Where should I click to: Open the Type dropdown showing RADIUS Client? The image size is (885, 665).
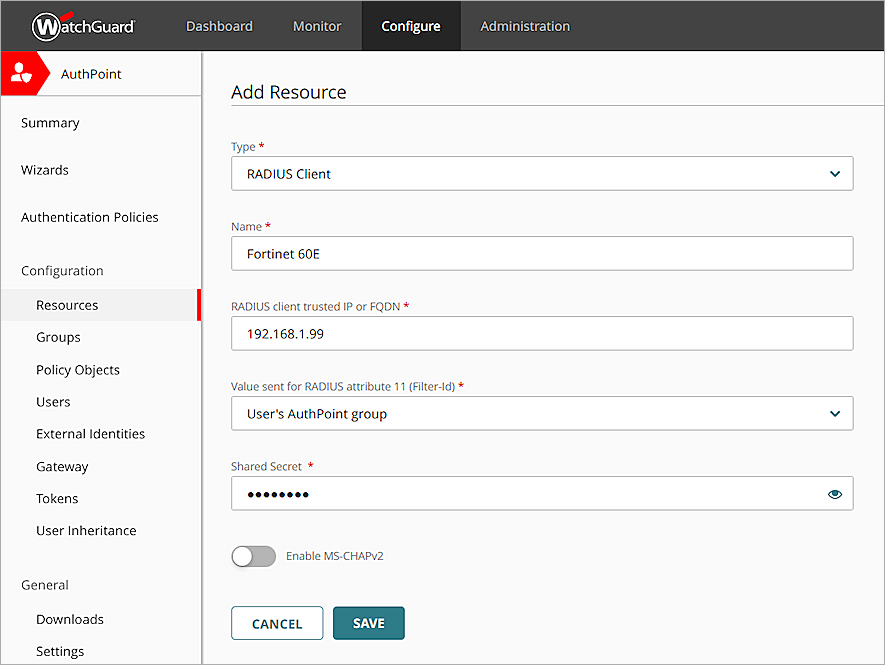point(541,173)
